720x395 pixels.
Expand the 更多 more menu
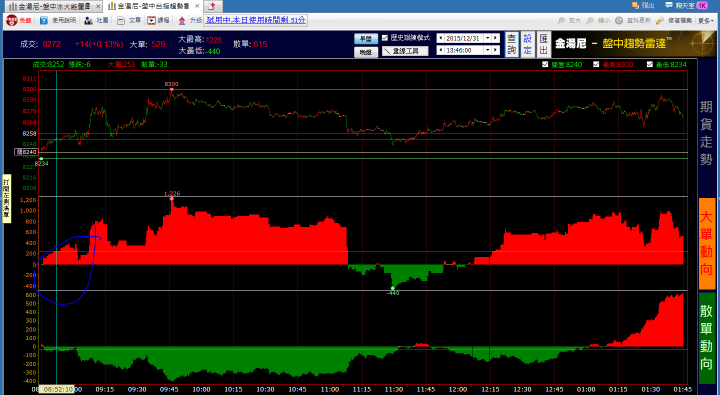pos(706,21)
